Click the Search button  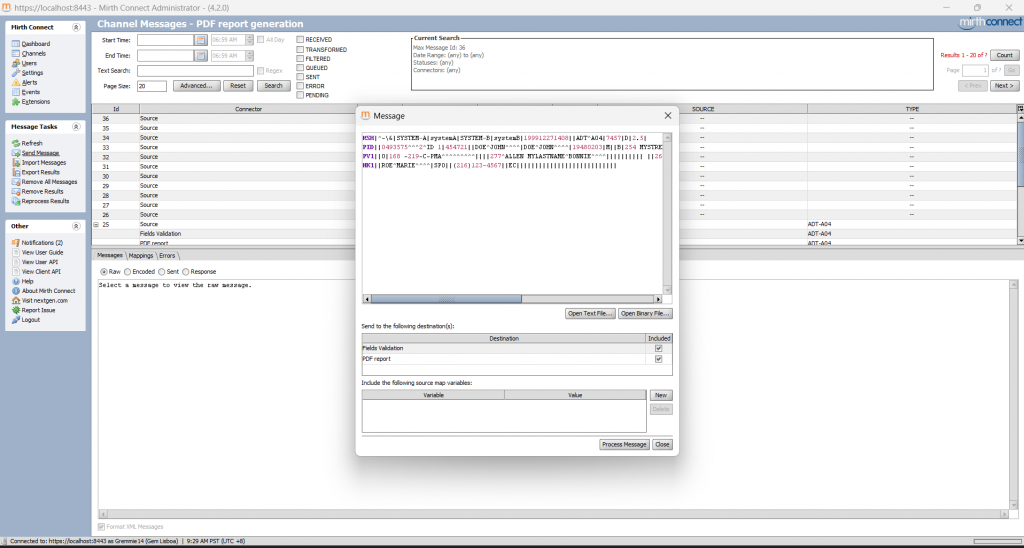tap(274, 86)
